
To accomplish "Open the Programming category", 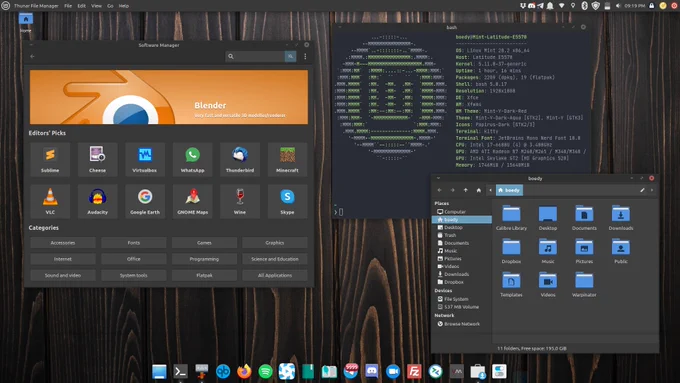I will coord(204,259).
